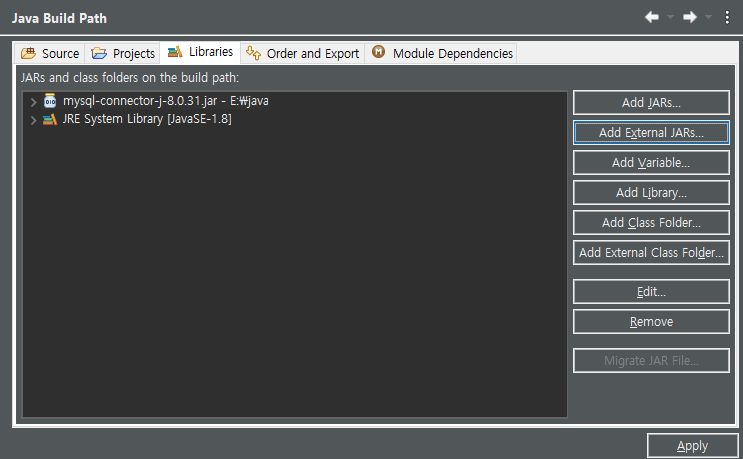Switch to the Source tab
The width and height of the screenshot is (743, 459).
point(50,54)
